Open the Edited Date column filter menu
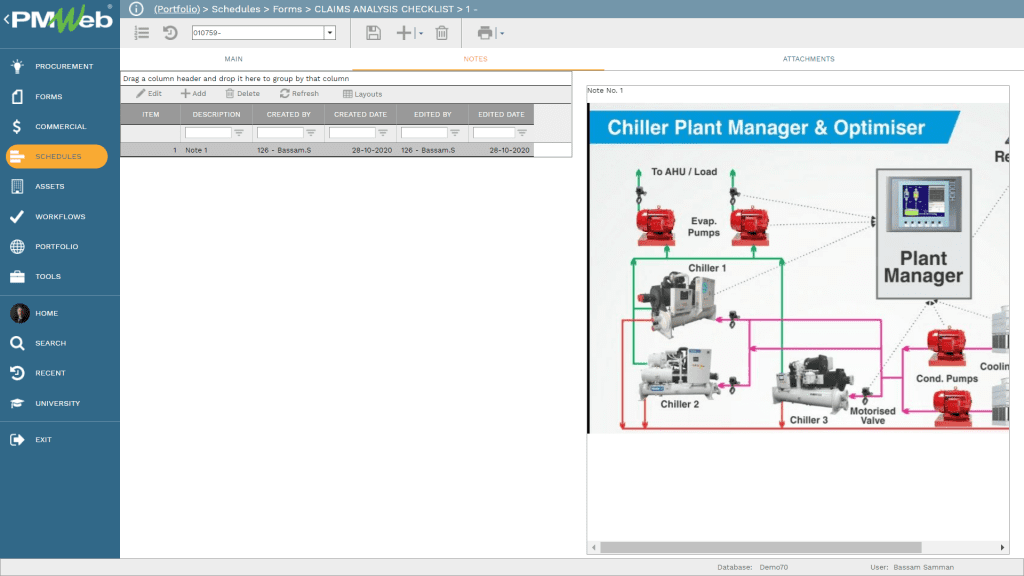The width and height of the screenshot is (1024, 576). 522,133
